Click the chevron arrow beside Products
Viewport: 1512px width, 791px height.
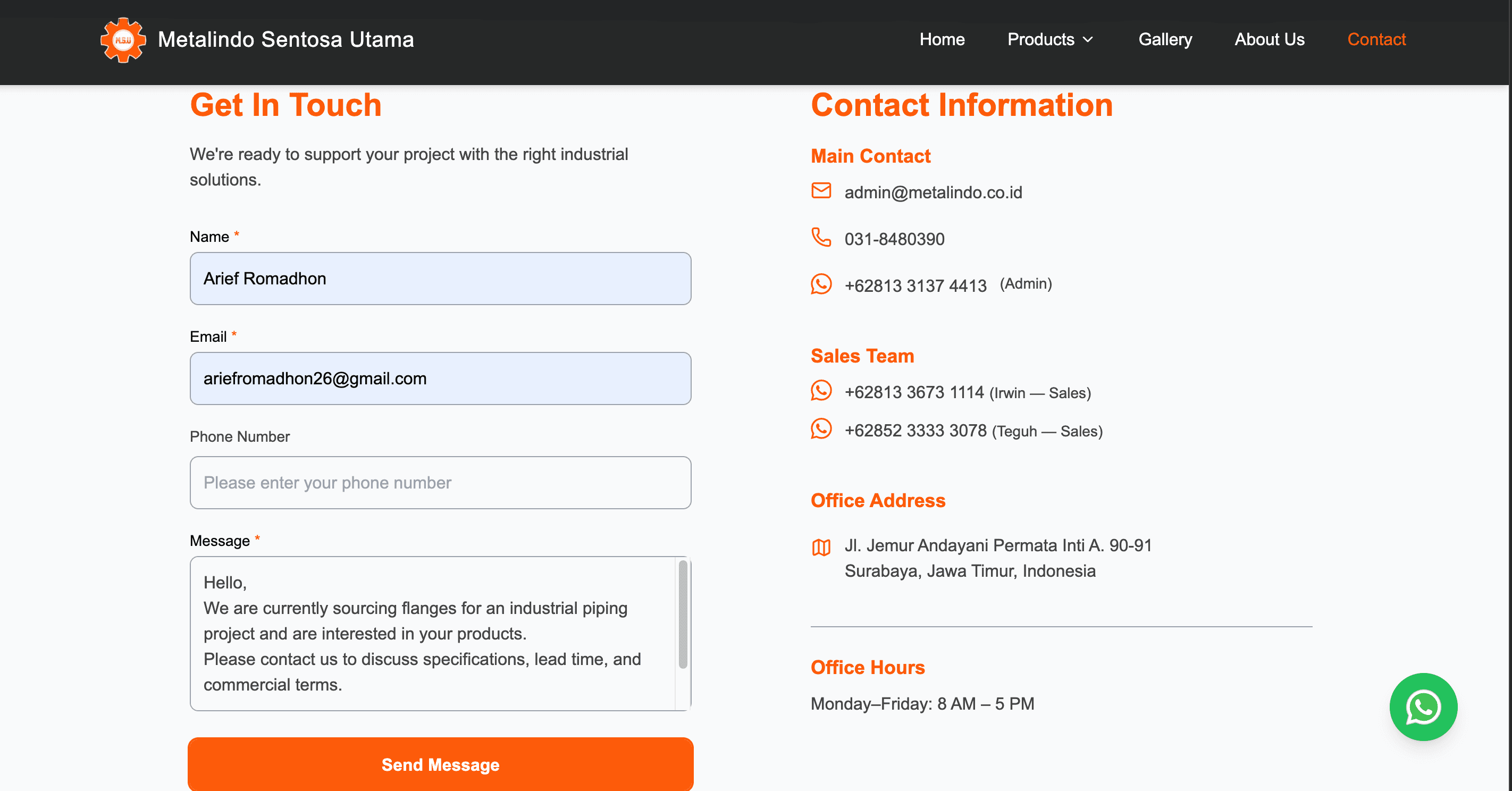tap(1088, 40)
